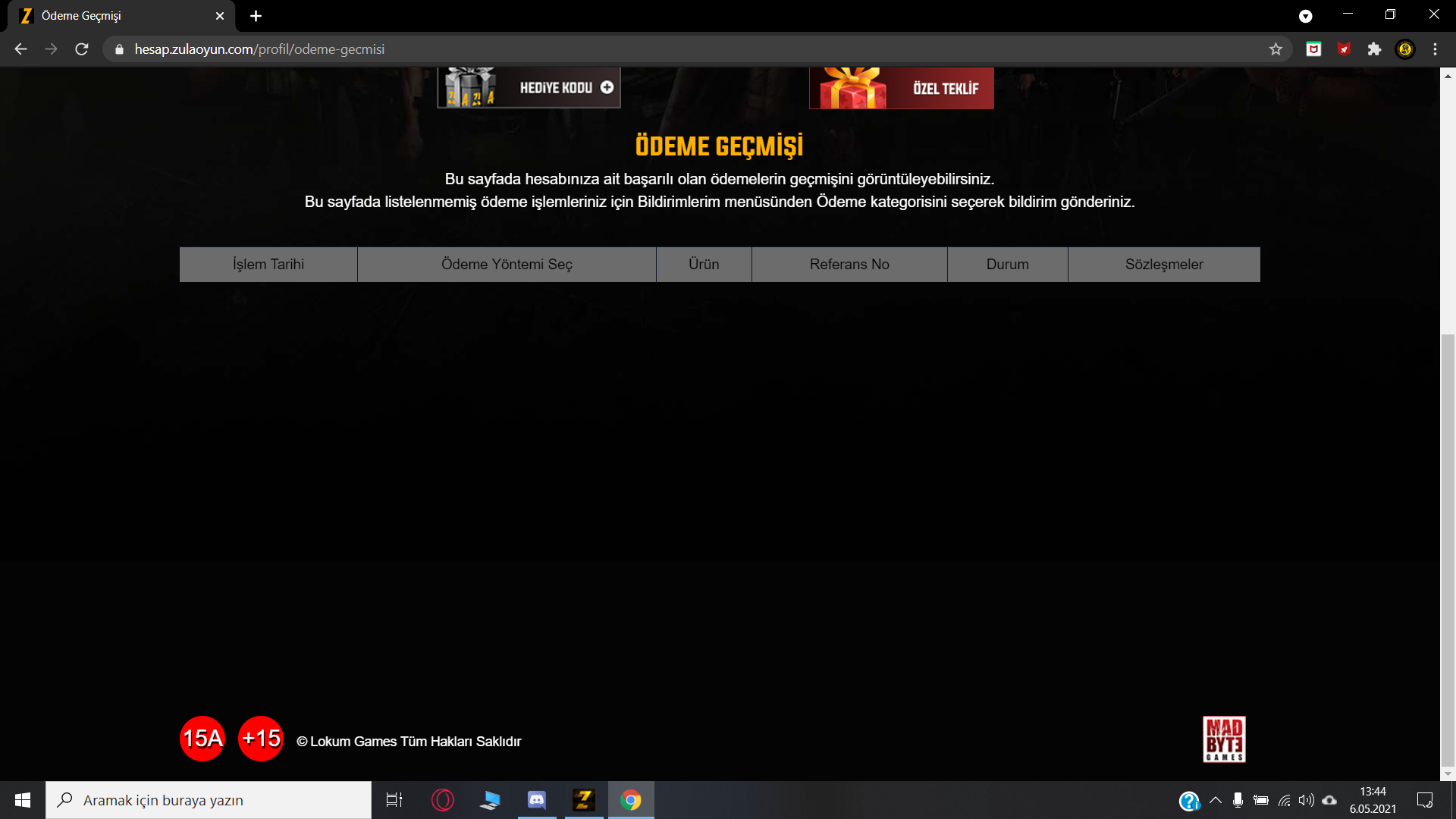Open the Opera browser taskbar icon
The height and width of the screenshot is (819, 1456).
[443, 800]
